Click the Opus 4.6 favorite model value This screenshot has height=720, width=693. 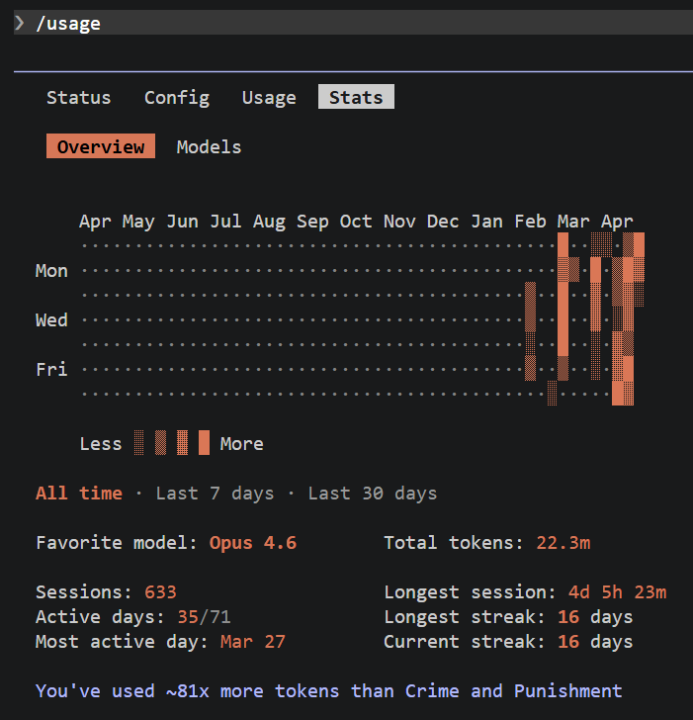click(x=253, y=543)
